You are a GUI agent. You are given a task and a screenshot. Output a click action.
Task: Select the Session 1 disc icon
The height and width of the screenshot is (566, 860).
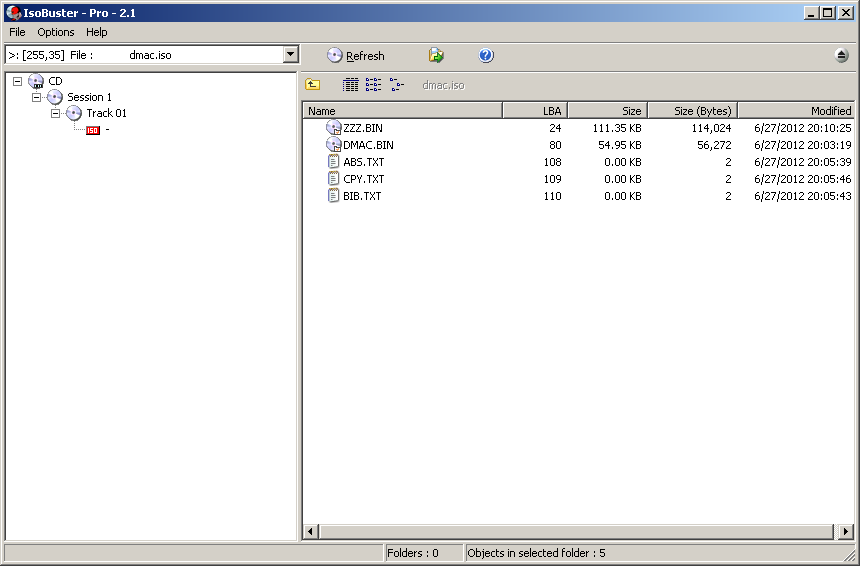[x=55, y=97]
